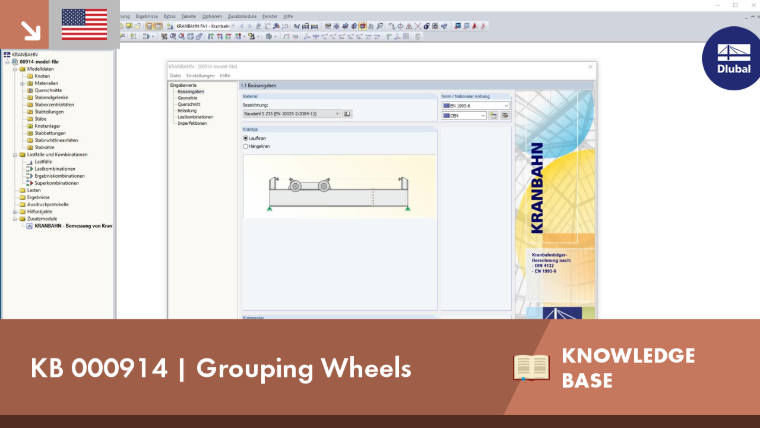
Task: Select Geometrie in the Eingabewerte tree
Action: 187,98
